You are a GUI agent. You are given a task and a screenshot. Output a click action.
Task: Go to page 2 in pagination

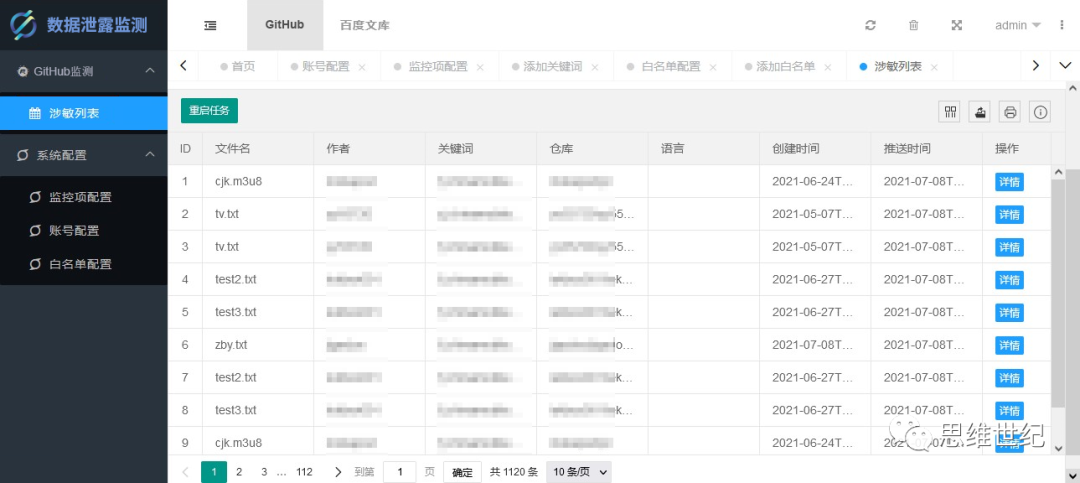click(239, 472)
